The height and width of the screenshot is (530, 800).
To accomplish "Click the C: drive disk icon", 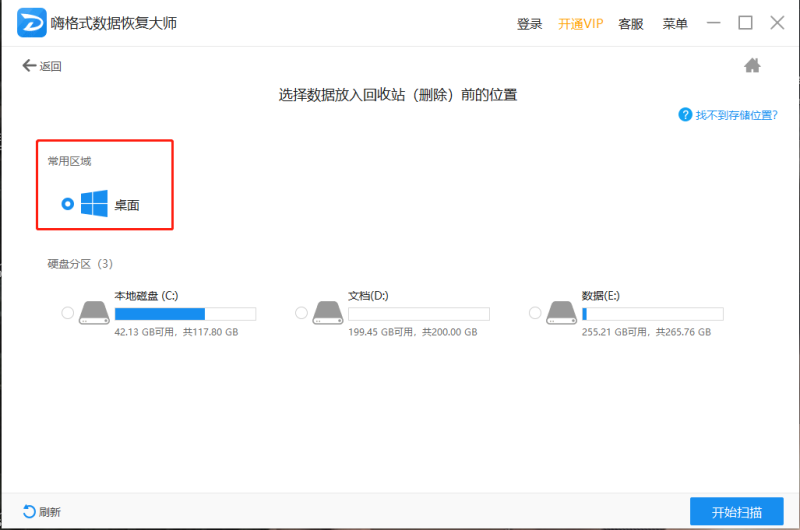I will pyautogui.click(x=94, y=313).
